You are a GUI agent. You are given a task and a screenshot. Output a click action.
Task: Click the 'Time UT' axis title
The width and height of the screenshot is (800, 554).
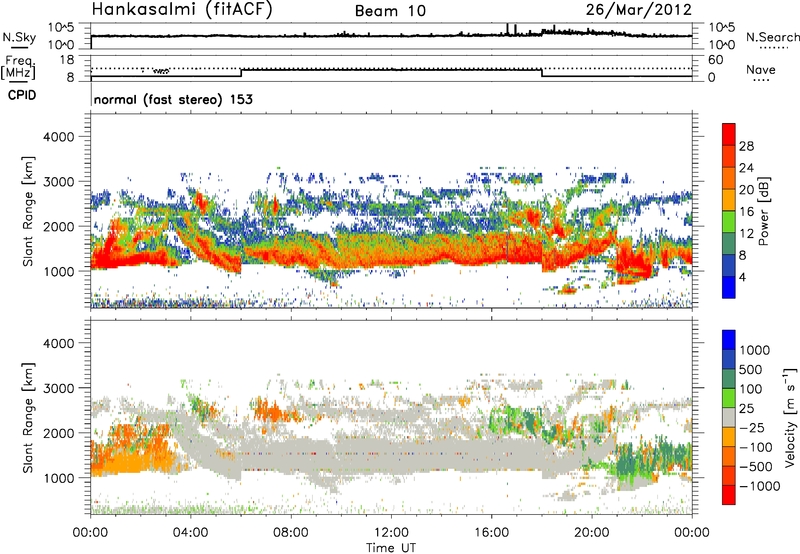391,548
